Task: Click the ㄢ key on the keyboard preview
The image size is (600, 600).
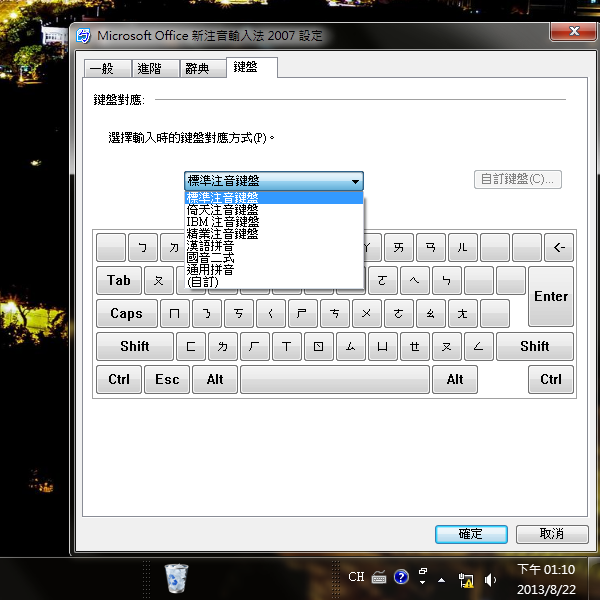Action: click(x=431, y=248)
